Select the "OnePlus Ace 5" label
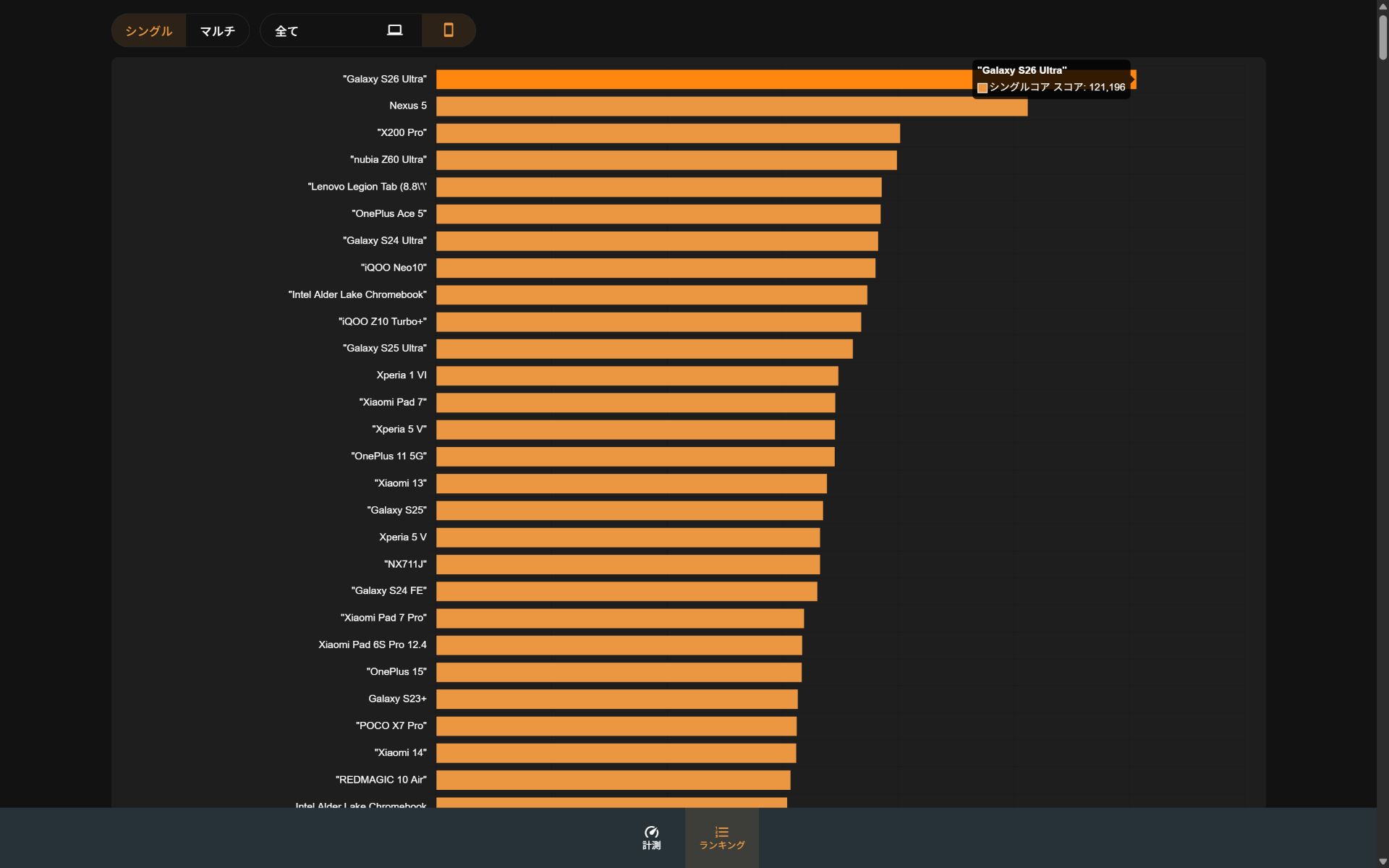1389x868 pixels. [389, 213]
